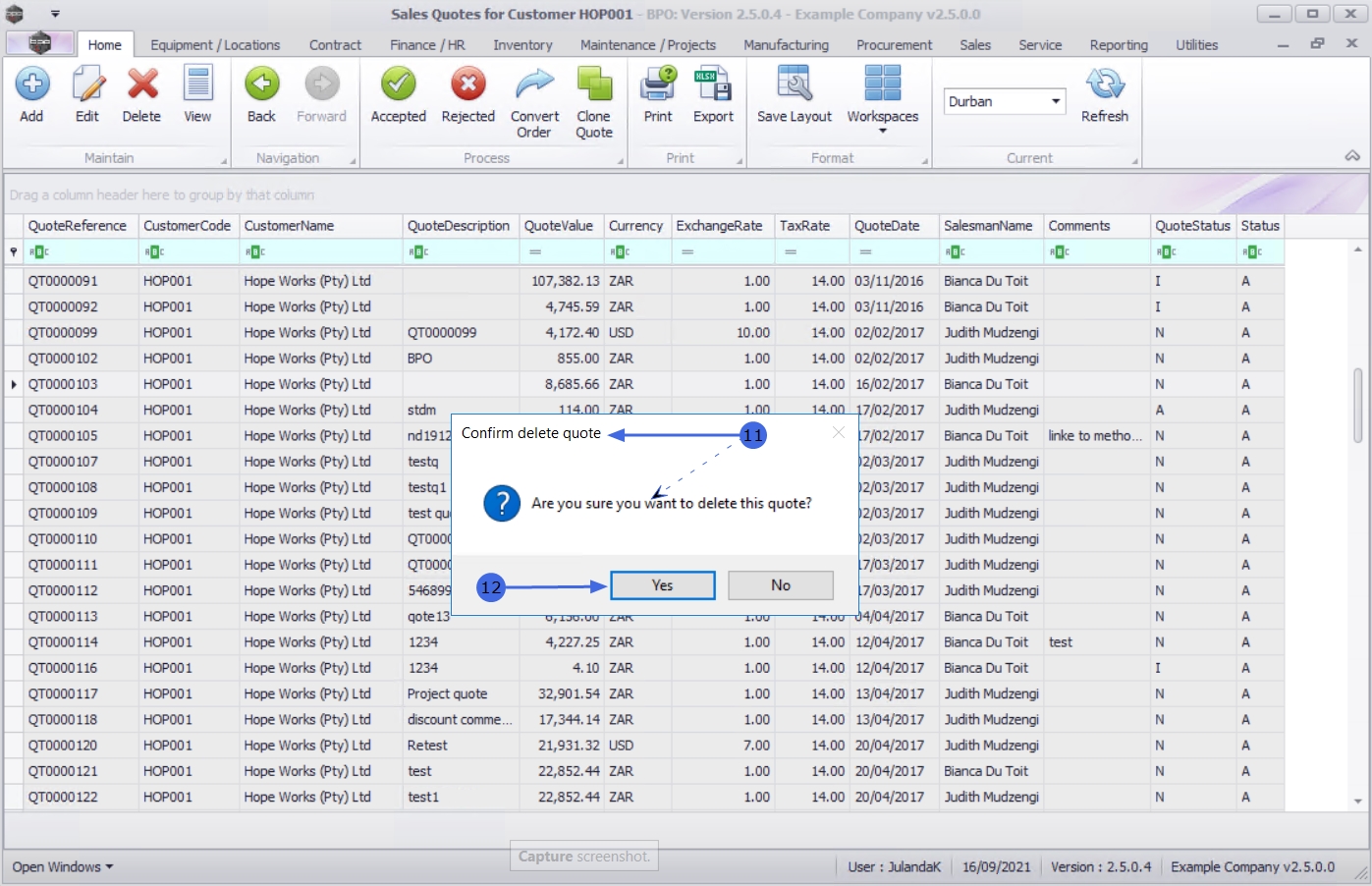Click the blue question mark icon in dialog

pos(502,503)
